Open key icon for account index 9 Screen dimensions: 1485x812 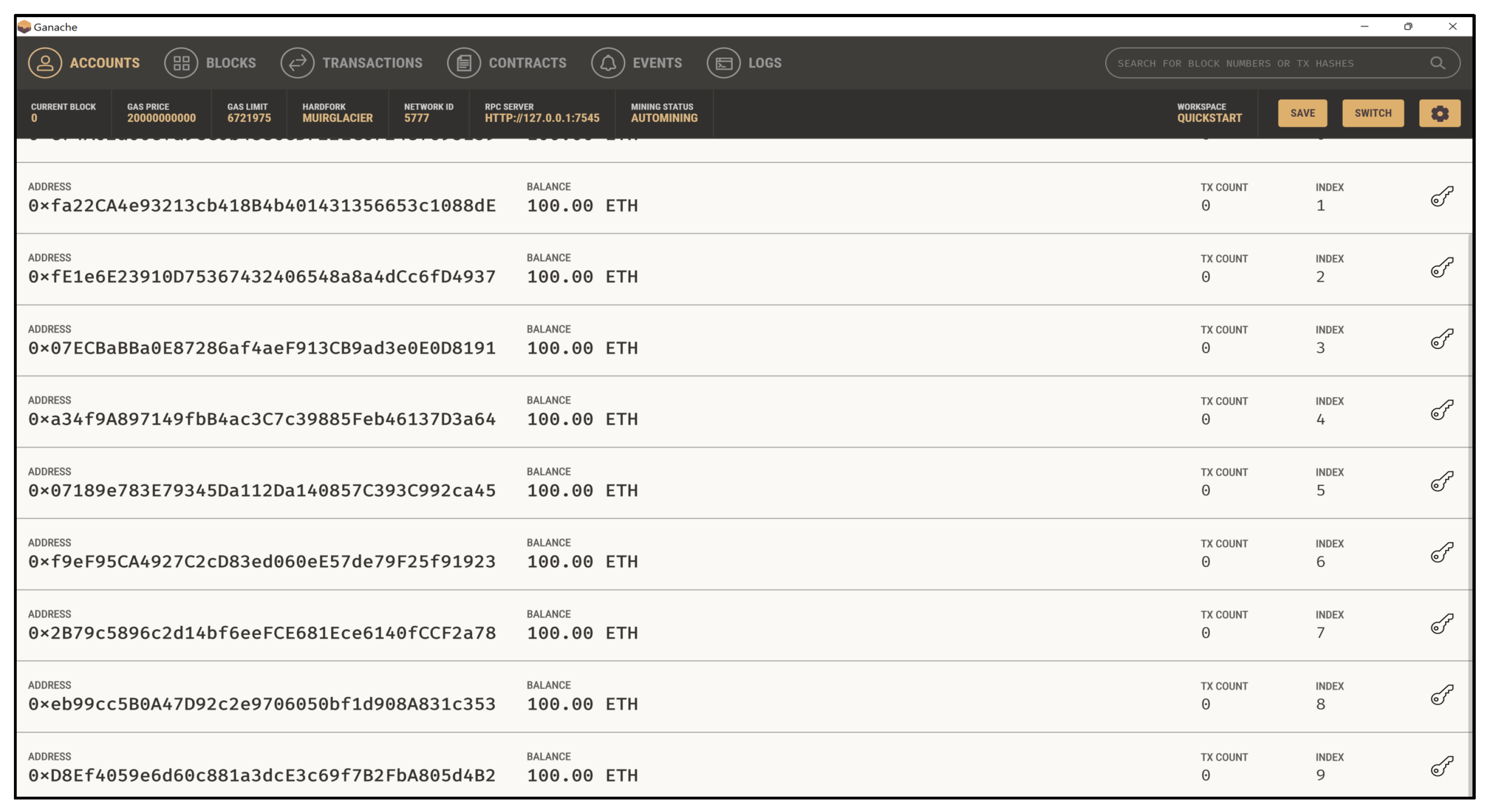(1442, 766)
